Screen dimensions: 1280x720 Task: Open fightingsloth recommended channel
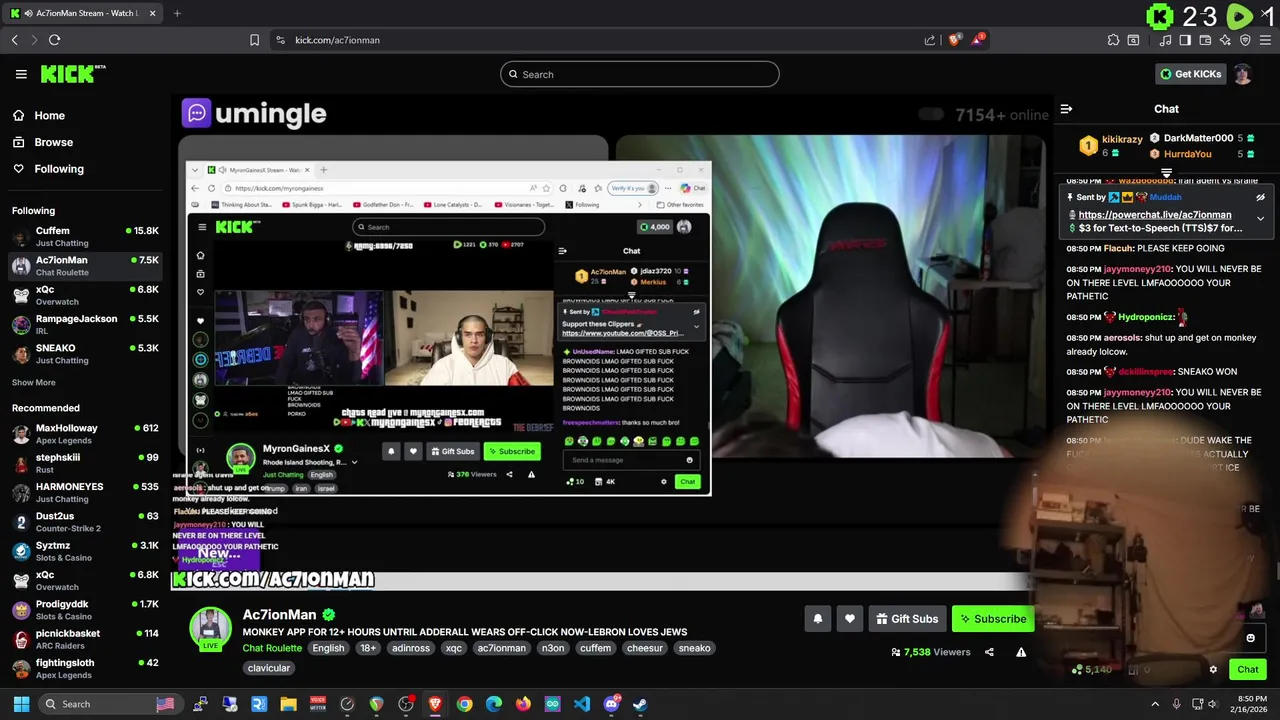coord(85,668)
